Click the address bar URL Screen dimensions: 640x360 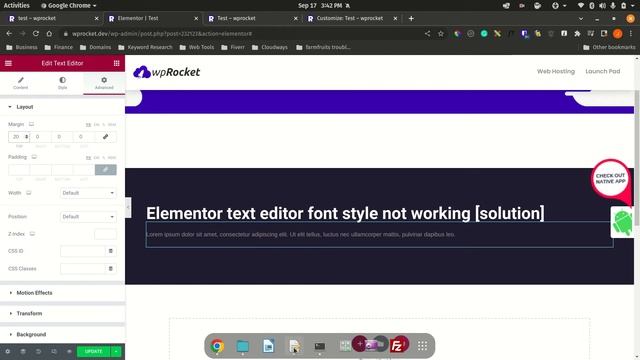pyautogui.click(x=162, y=34)
